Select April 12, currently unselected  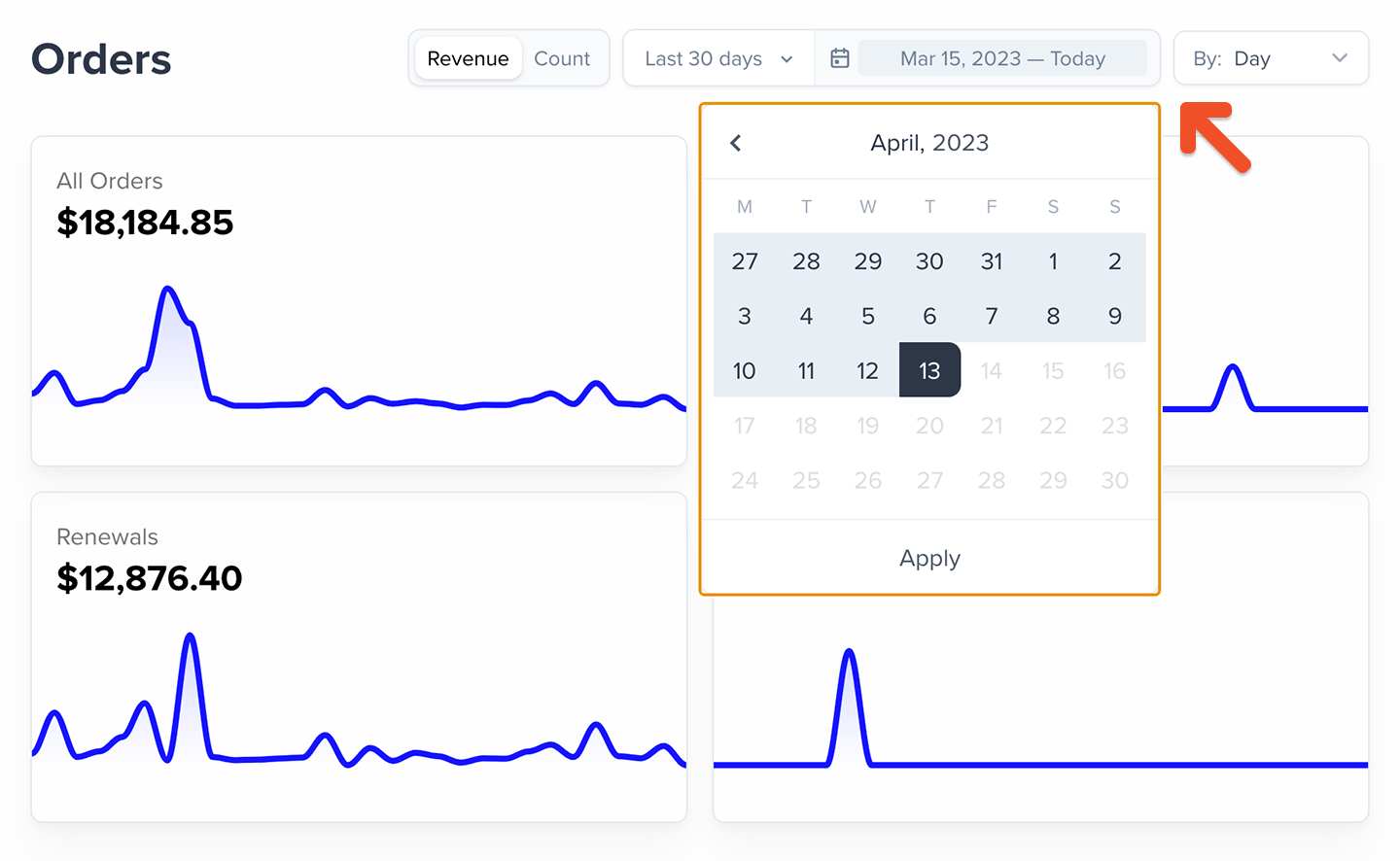(868, 370)
